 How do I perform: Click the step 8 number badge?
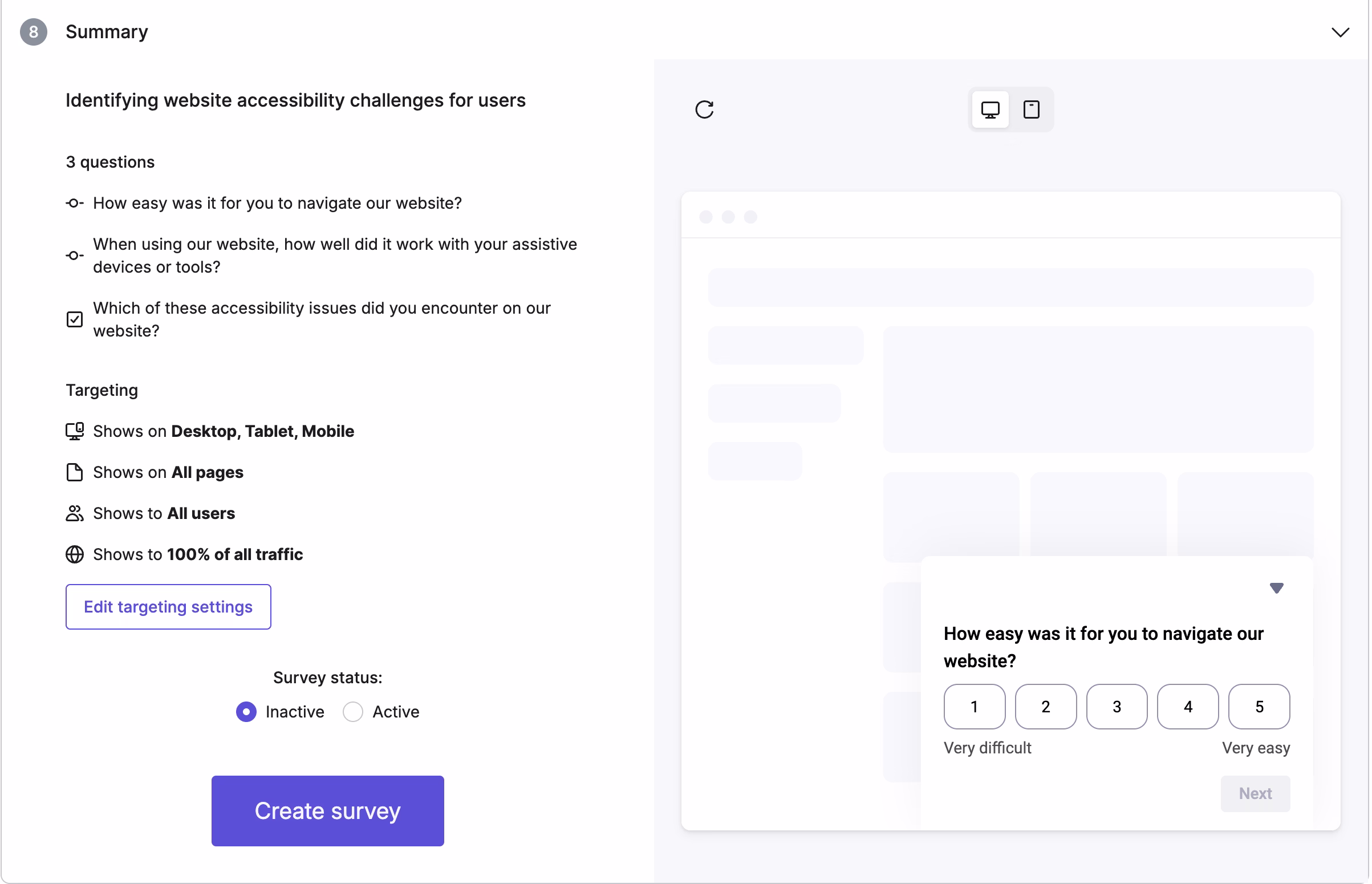(34, 32)
